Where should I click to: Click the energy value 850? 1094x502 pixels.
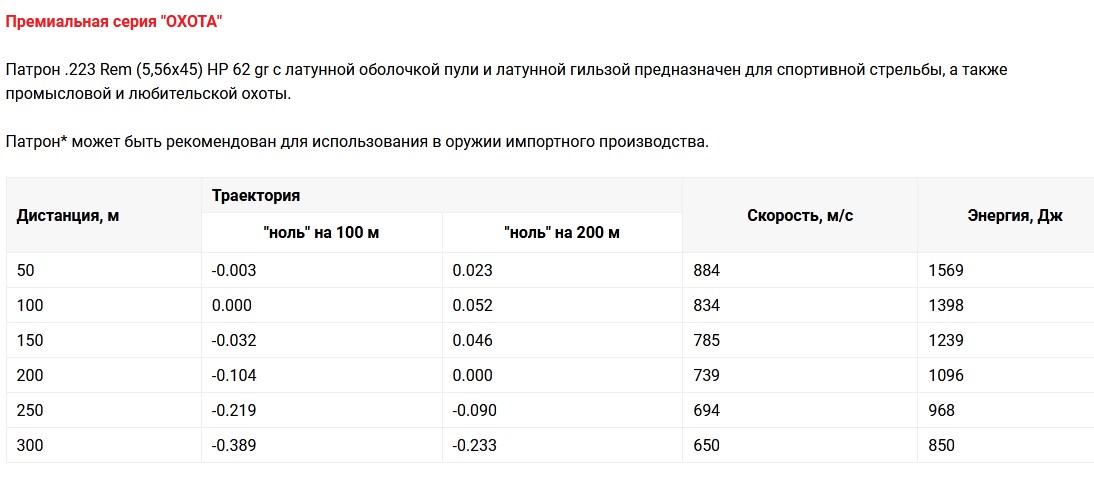tap(941, 445)
